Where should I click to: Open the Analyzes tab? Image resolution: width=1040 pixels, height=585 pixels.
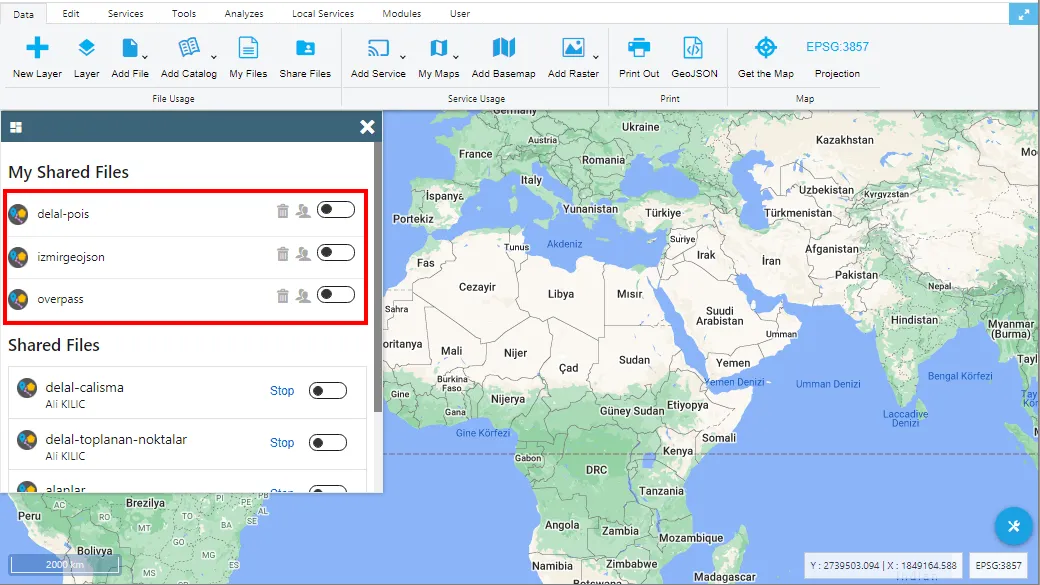click(244, 13)
